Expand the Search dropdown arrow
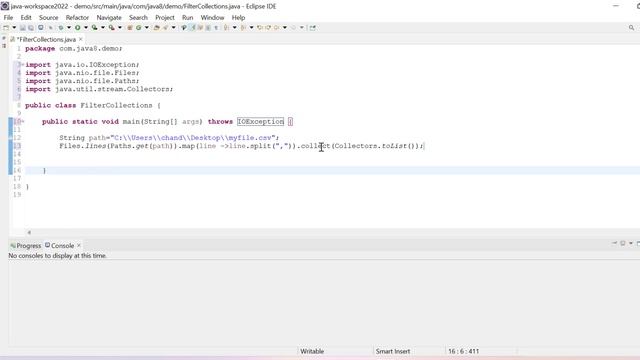640x360 pixels. click(x=173, y=28)
